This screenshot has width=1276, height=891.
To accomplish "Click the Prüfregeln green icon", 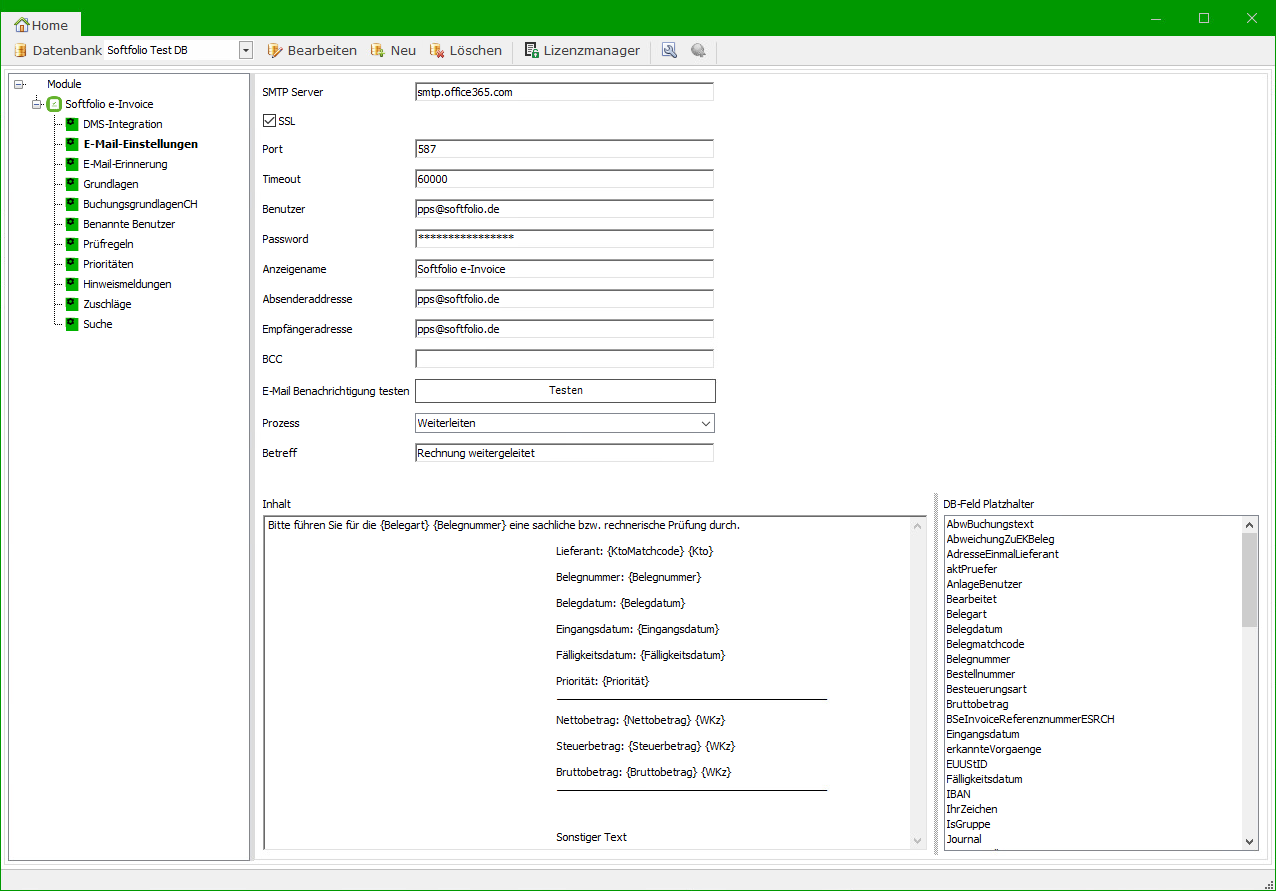I will click(x=72, y=244).
